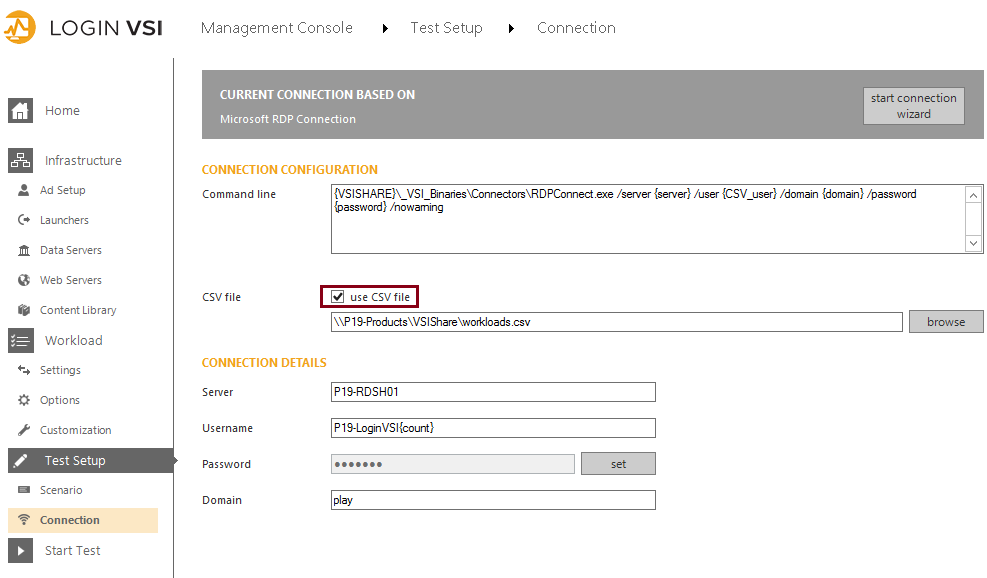Viewport: 987px width, 578px height.
Task: Go to Workload Settings
Action: 60,370
